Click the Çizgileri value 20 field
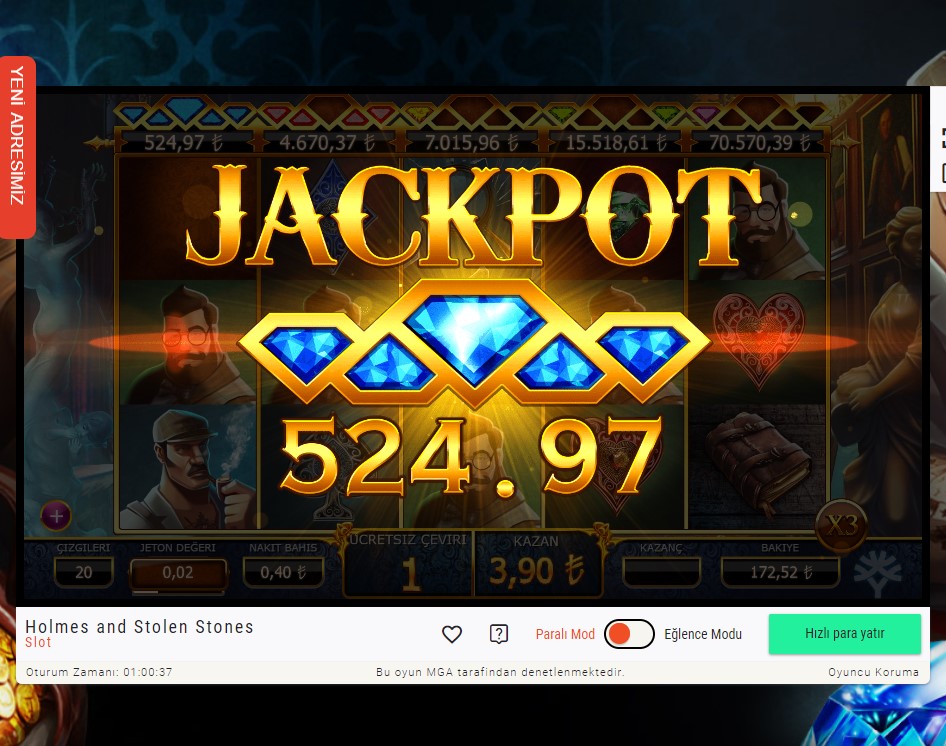The width and height of the screenshot is (946, 746). click(x=84, y=572)
